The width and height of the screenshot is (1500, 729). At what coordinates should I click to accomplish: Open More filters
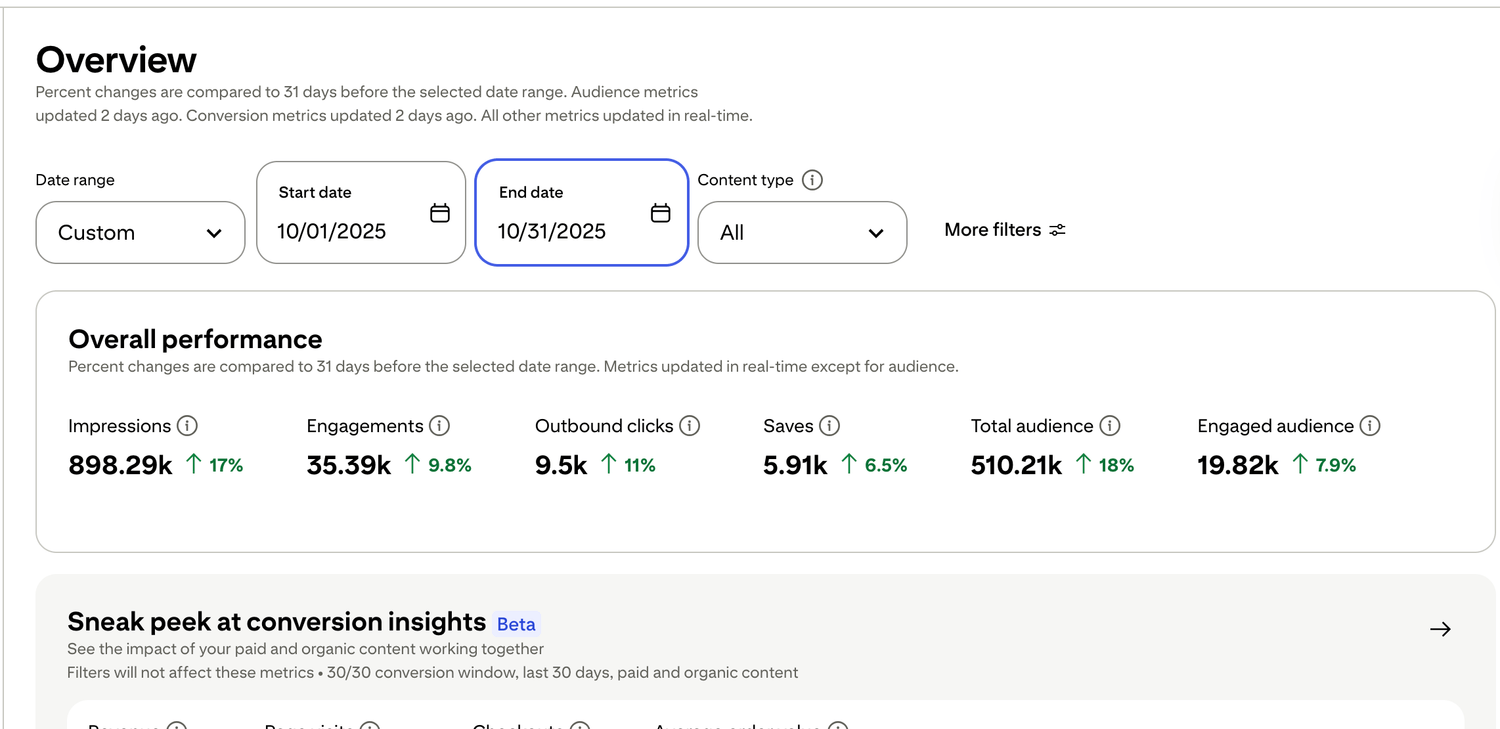1004,230
